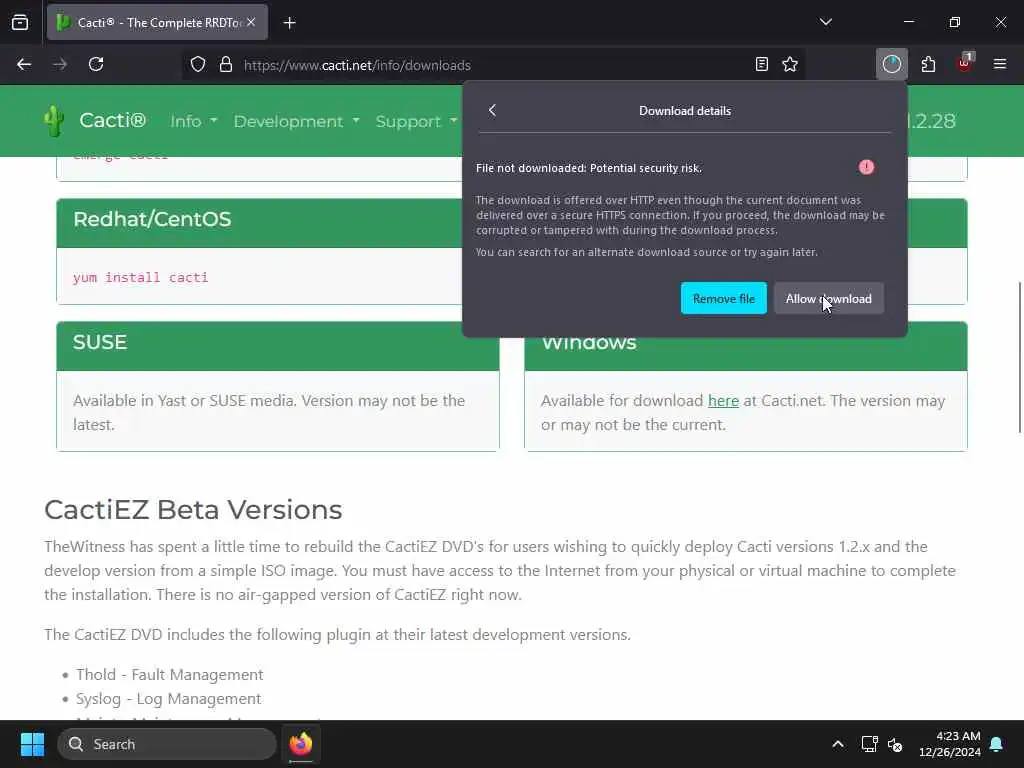Expand the Info navigation dropdown

(193, 121)
